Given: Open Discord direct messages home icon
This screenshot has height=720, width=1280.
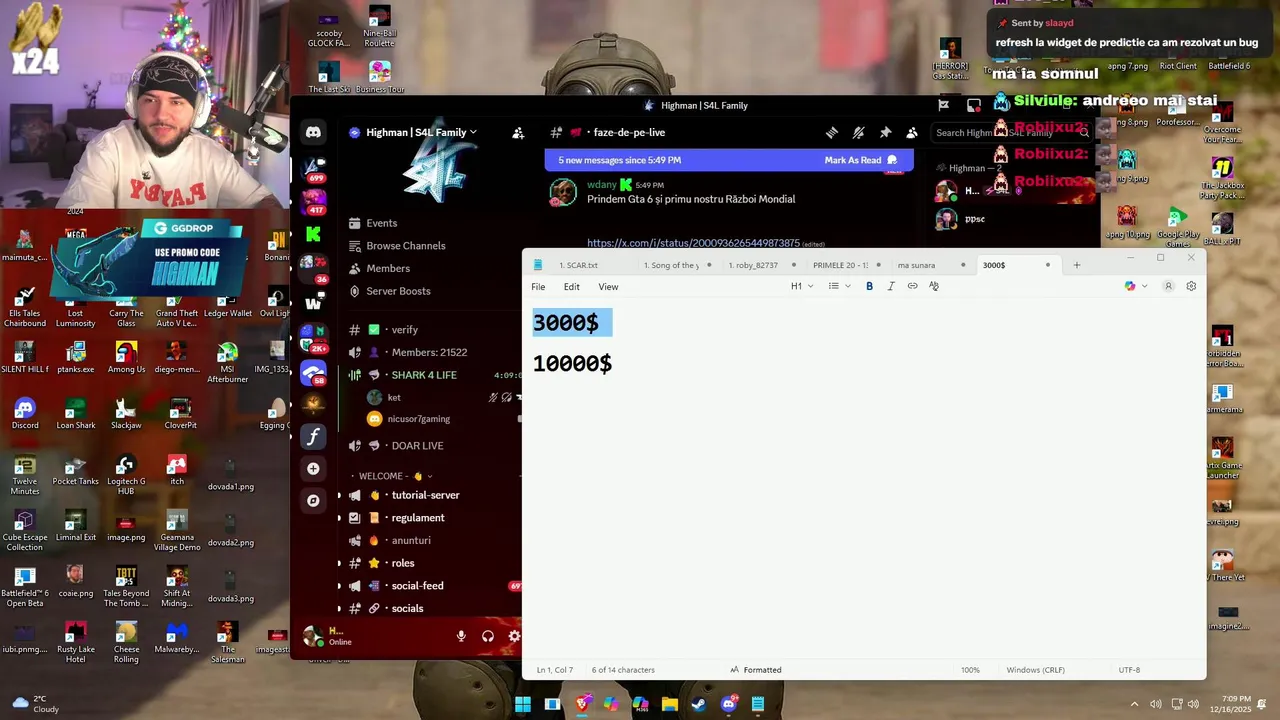Looking at the screenshot, I should [x=313, y=132].
